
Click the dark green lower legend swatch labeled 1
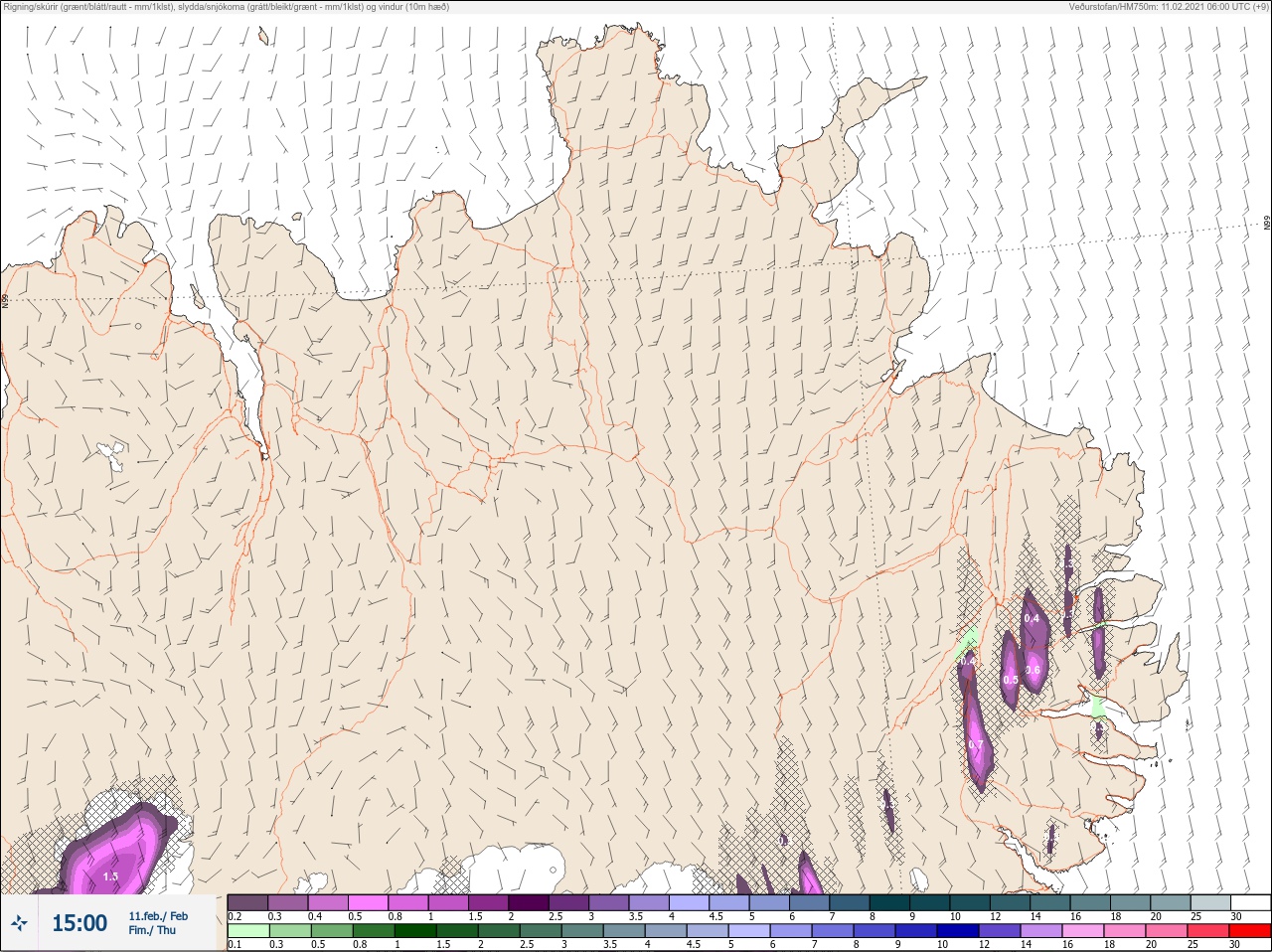[415, 931]
